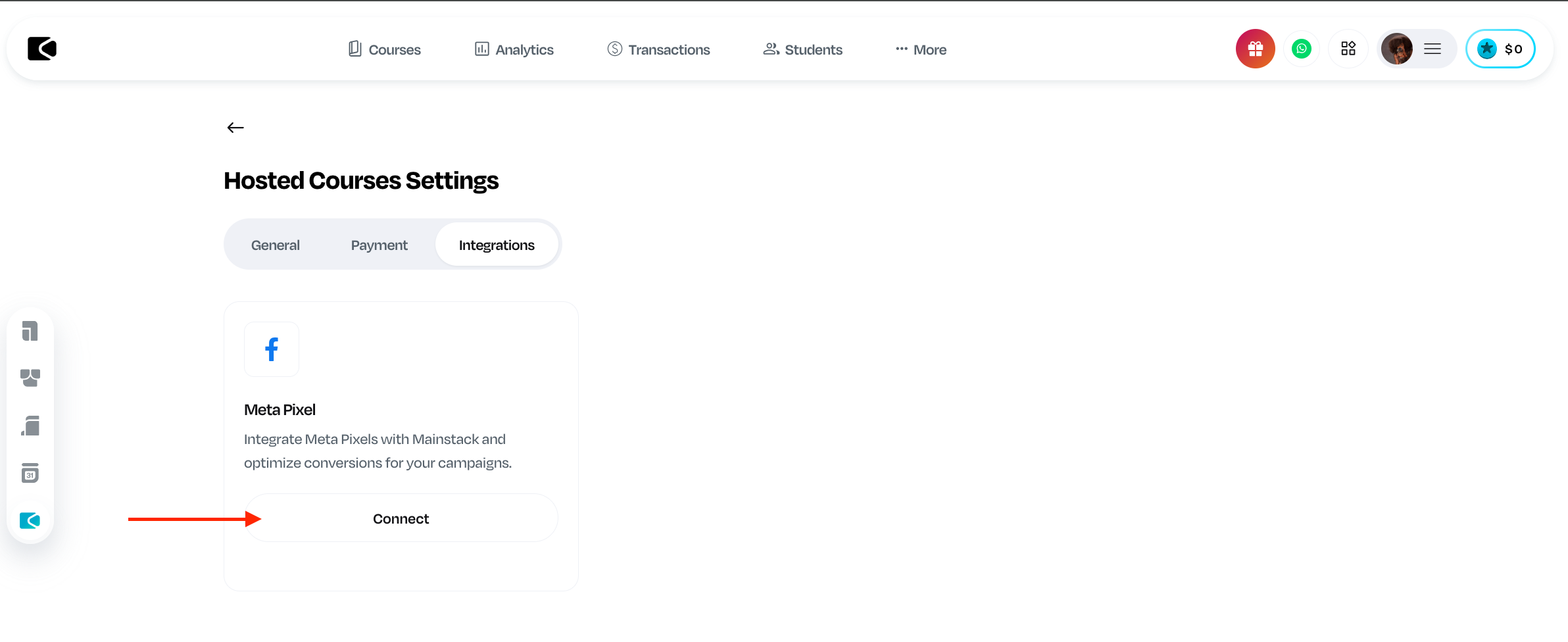Open Transactions in the top navigation
The image size is (1568, 642).
tap(658, 50)
